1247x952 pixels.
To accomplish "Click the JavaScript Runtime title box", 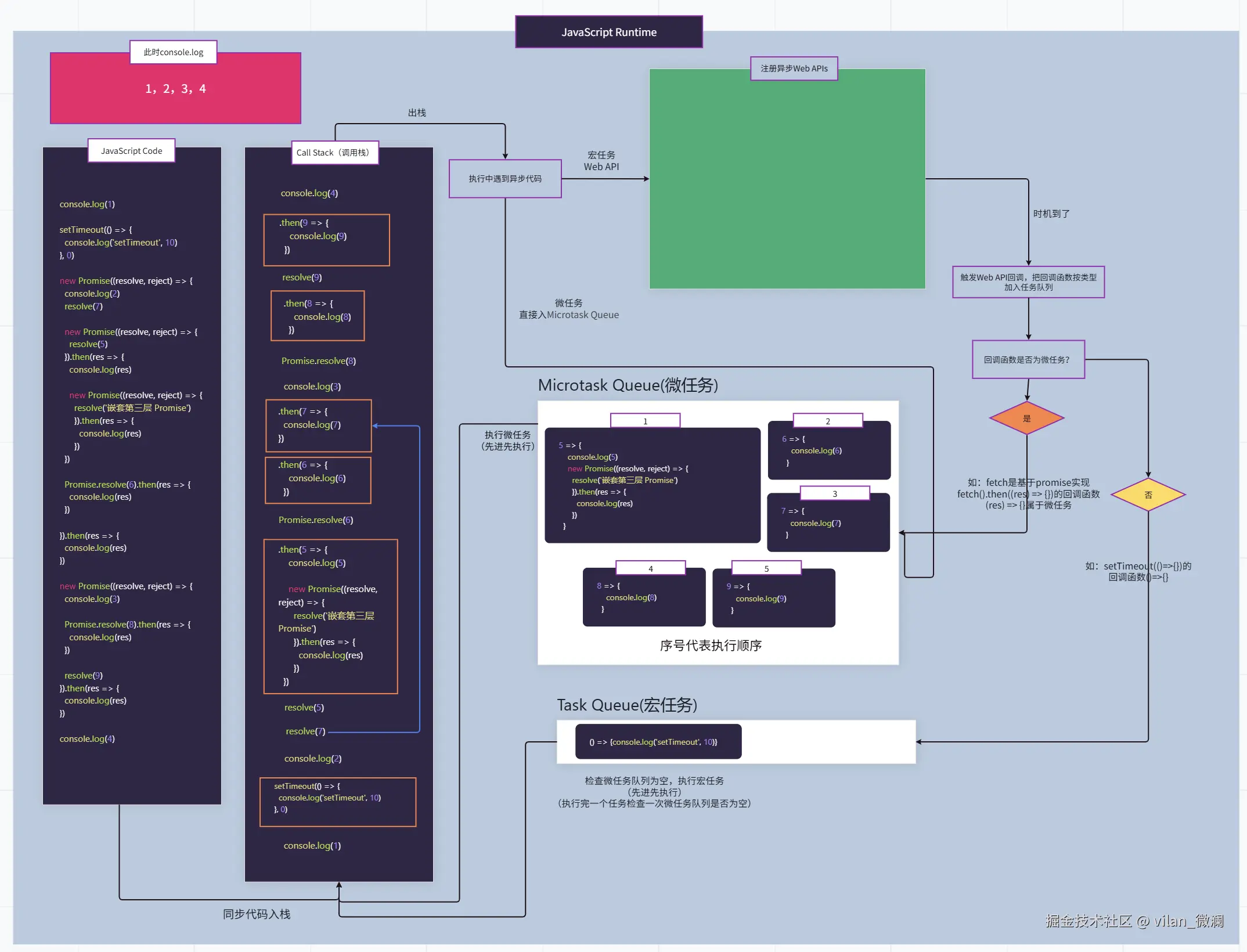I will pos(608,32).
